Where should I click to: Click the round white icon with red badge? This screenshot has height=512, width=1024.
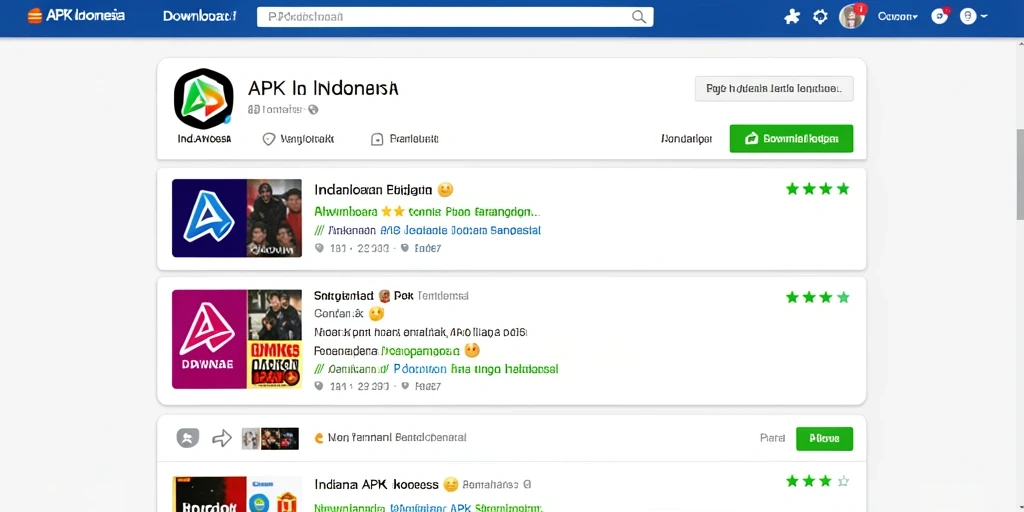(940, 16)
